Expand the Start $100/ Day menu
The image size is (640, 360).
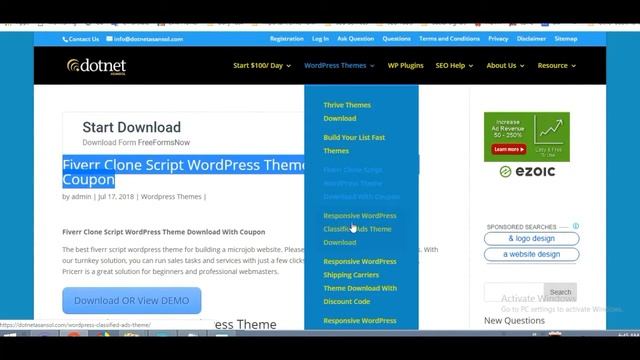[262, 66]
